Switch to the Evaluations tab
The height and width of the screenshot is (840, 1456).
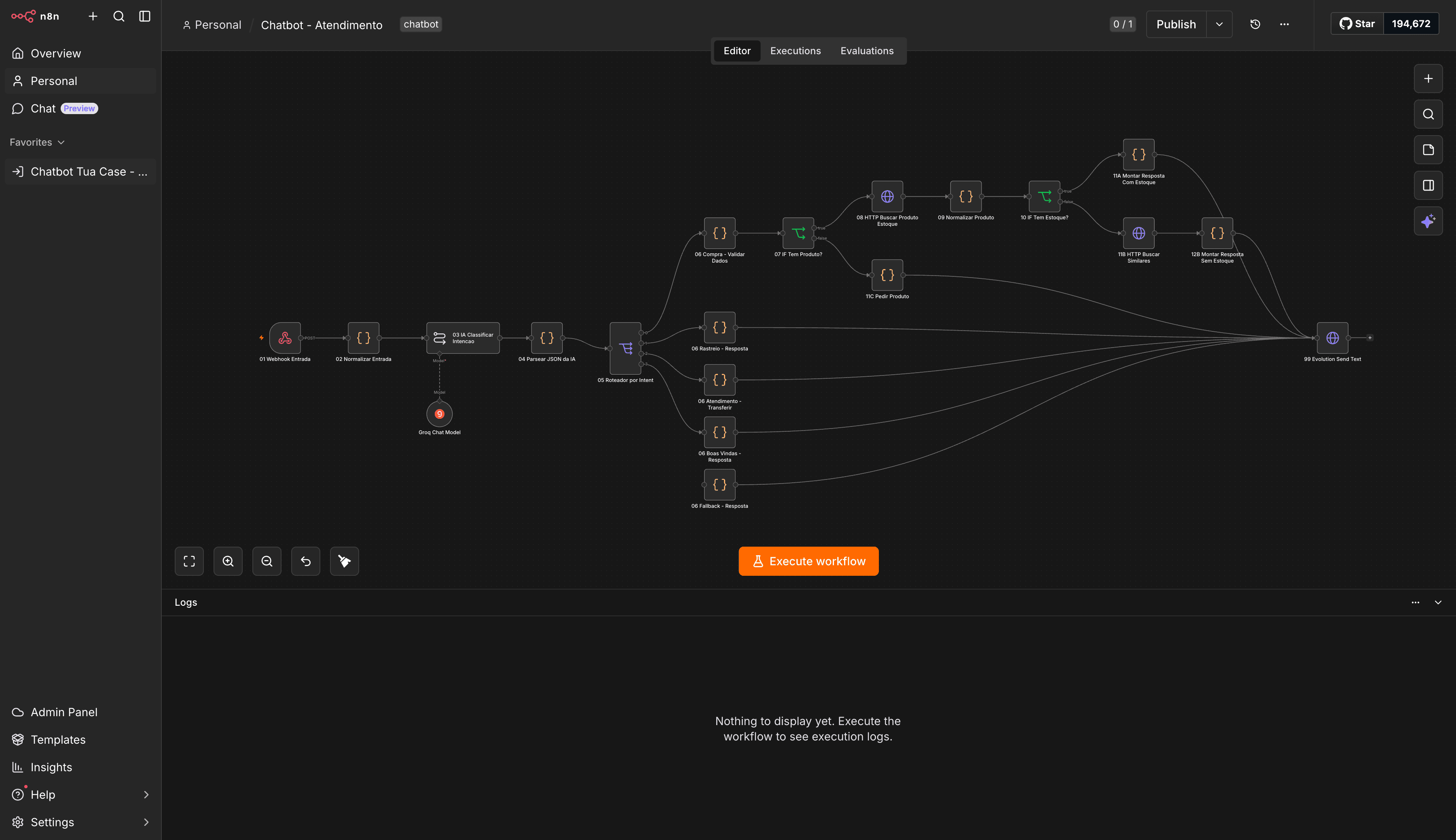click(x=867, y=51)
